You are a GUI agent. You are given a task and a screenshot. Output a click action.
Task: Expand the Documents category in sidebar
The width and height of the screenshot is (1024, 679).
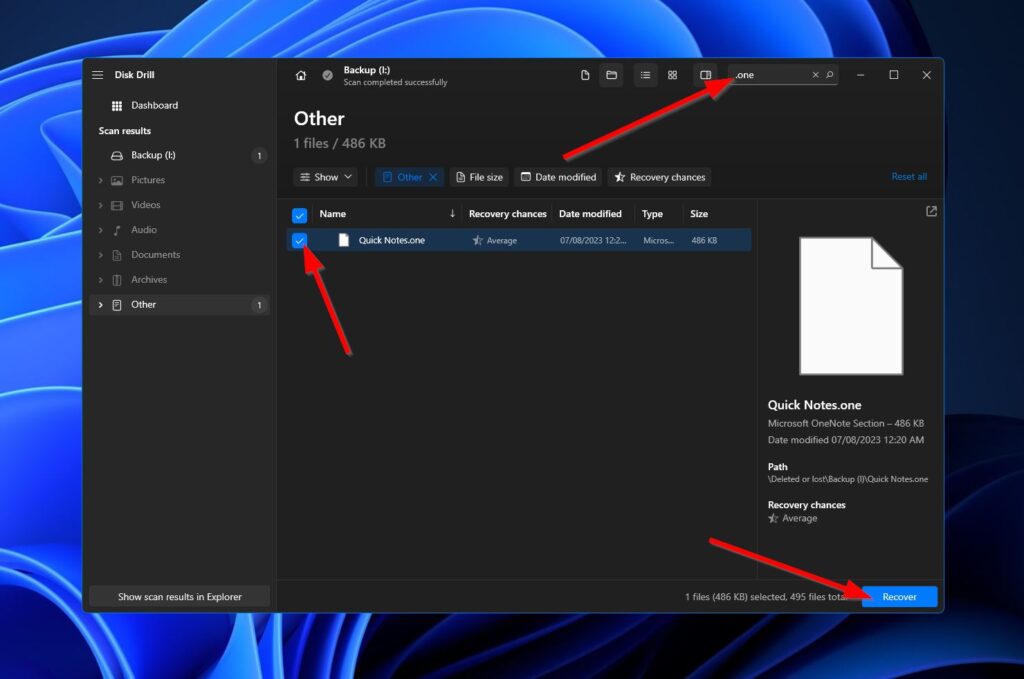(100, 255)
